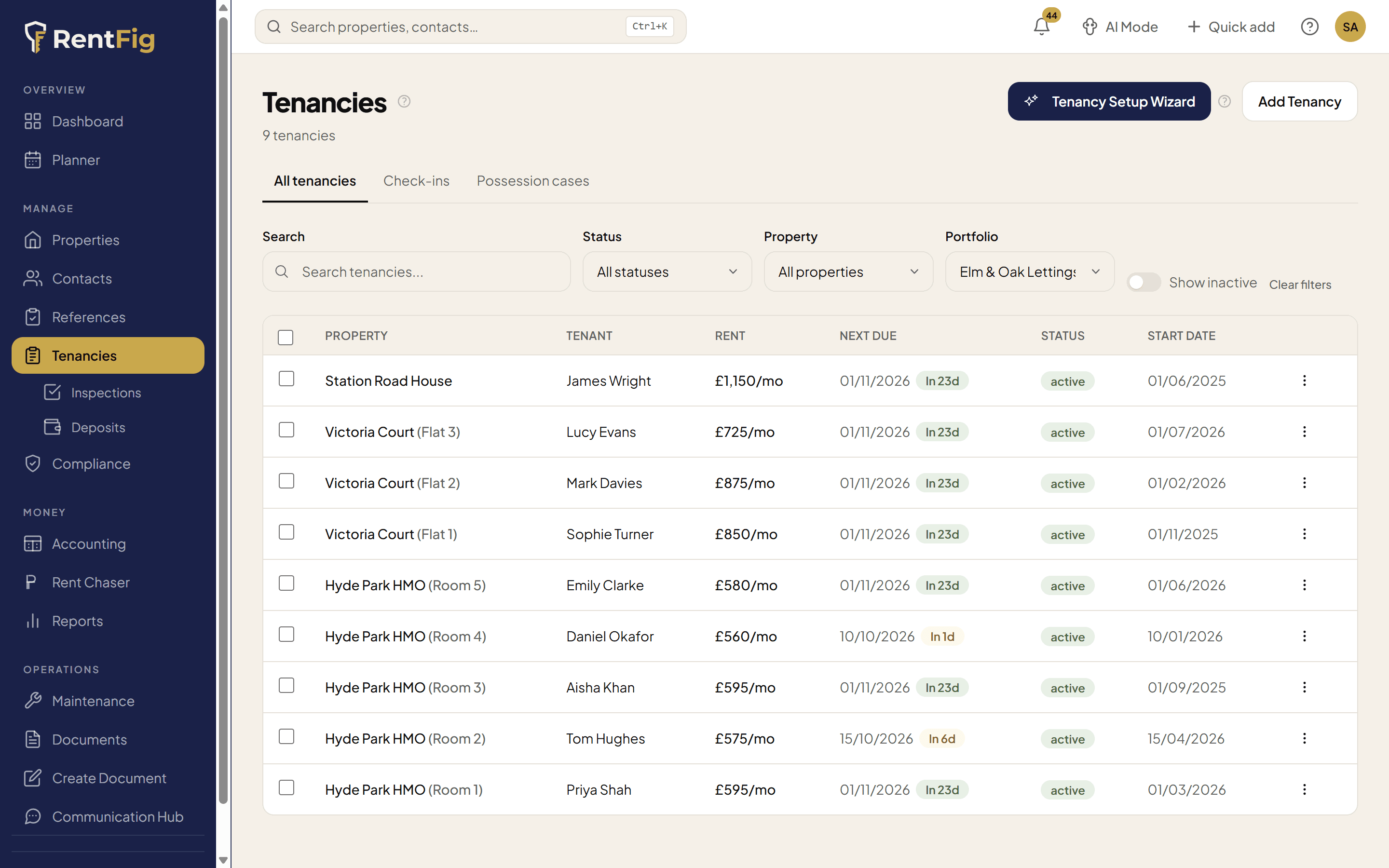Click the In 6d due badge
1389x868 pixels.
pos(942,738)
